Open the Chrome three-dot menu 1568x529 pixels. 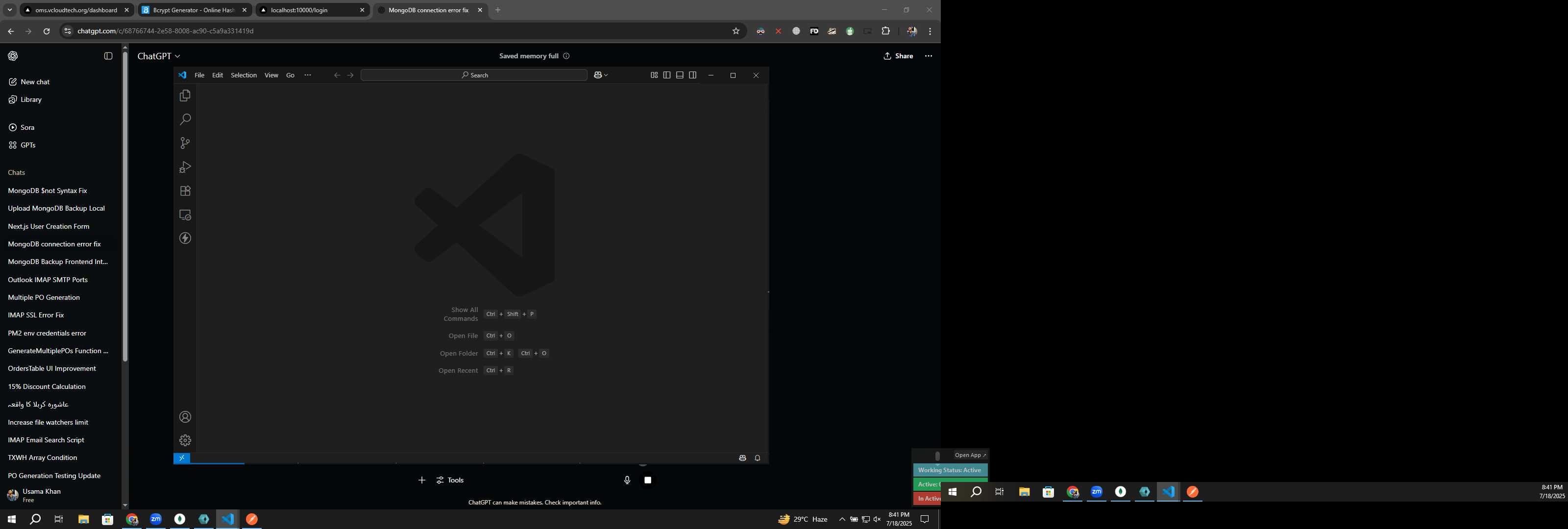click(x=930, y=31)
